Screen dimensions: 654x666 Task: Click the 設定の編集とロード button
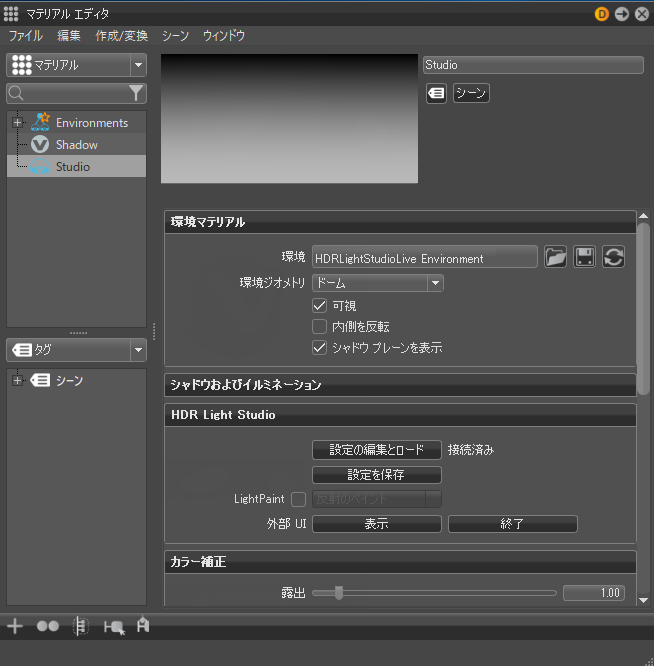(377, 450)
